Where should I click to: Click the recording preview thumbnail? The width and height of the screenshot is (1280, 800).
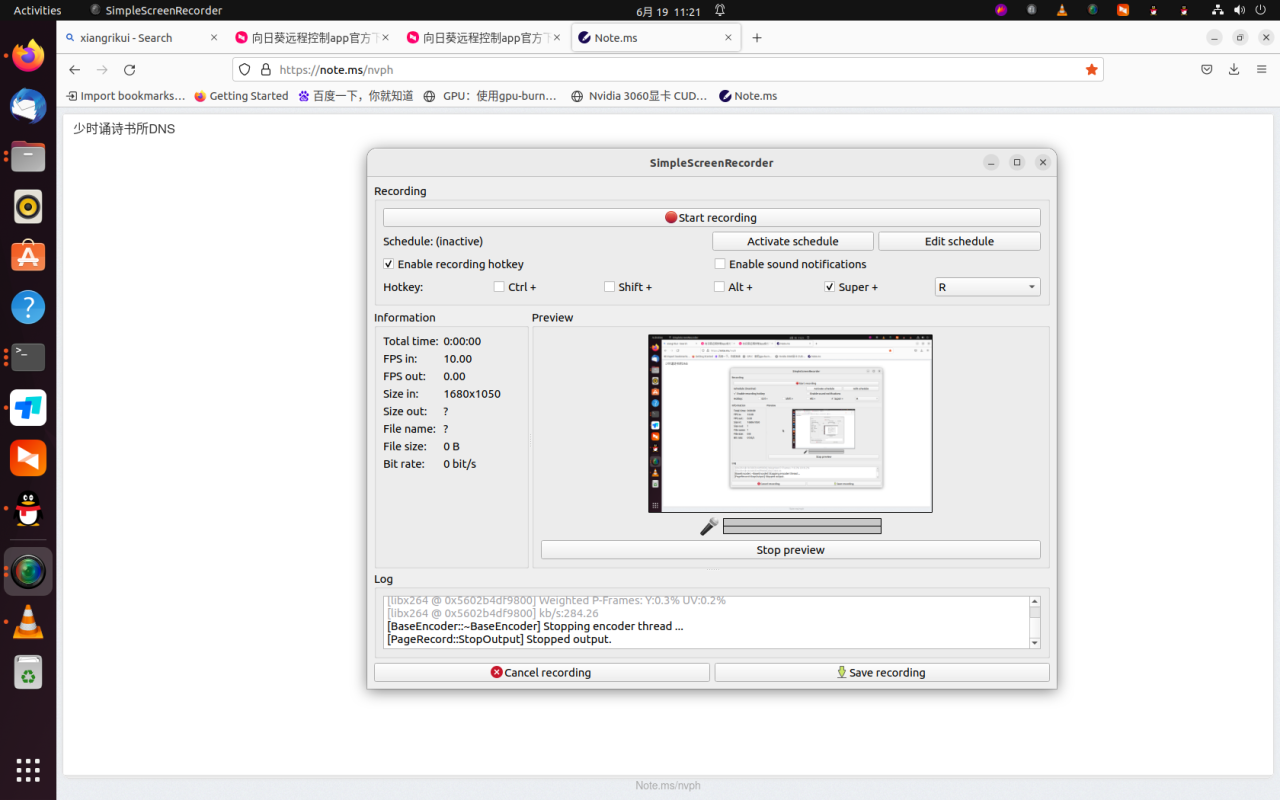(x=790, y=423)
